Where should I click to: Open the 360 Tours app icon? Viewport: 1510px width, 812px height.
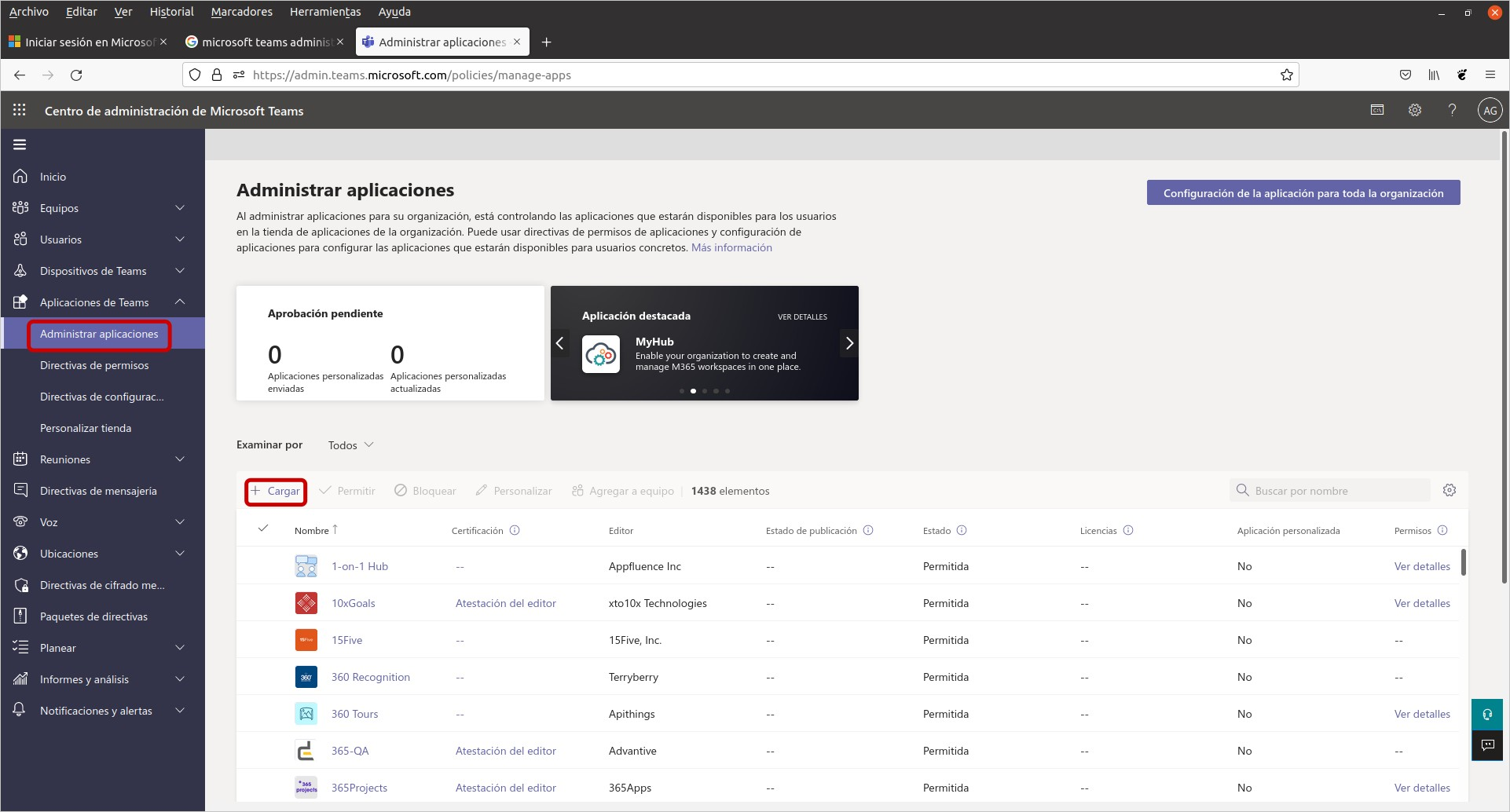pyautogui.click(x=306, y=714)
